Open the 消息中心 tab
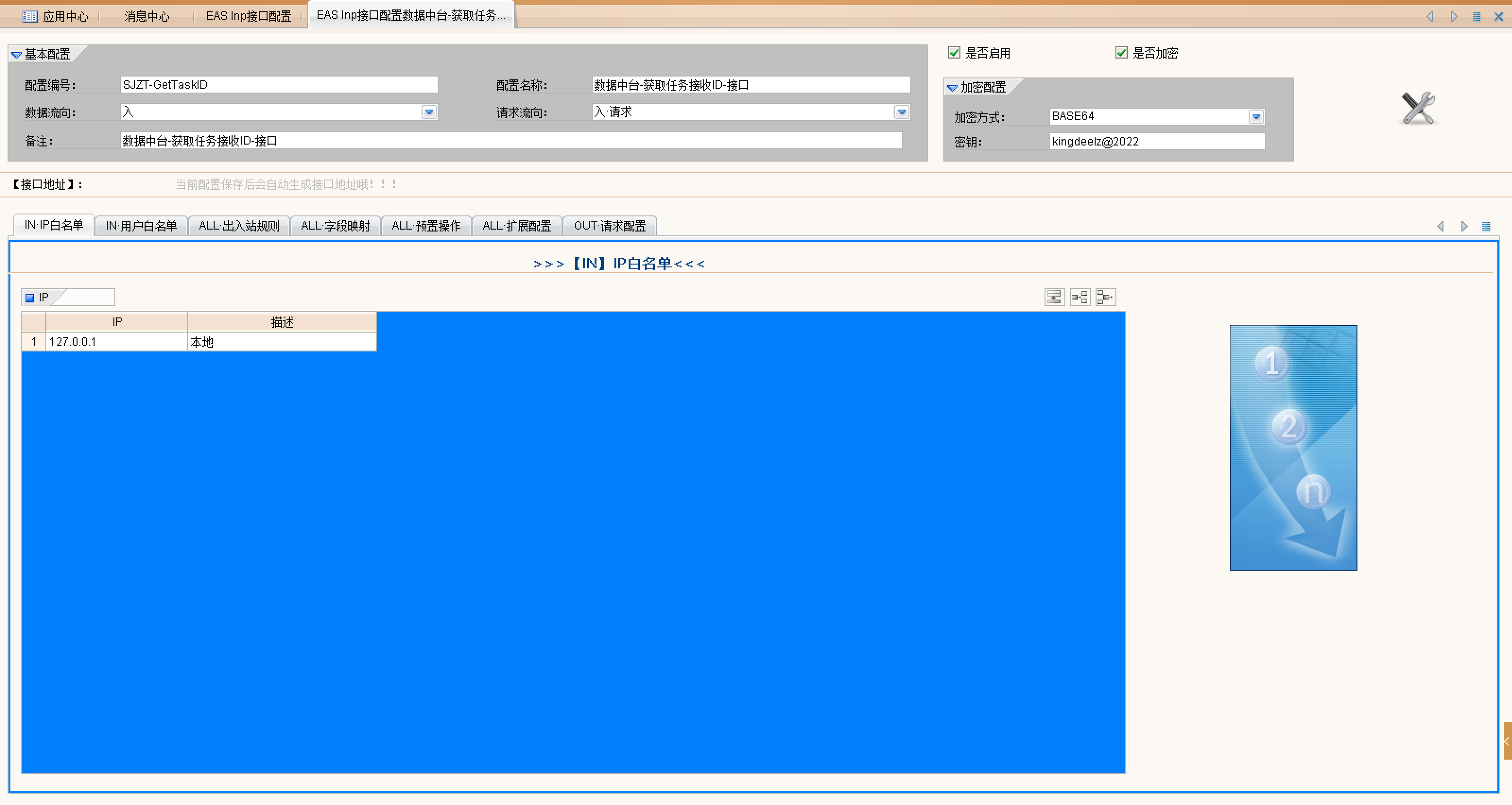 (x=146, y=17)
